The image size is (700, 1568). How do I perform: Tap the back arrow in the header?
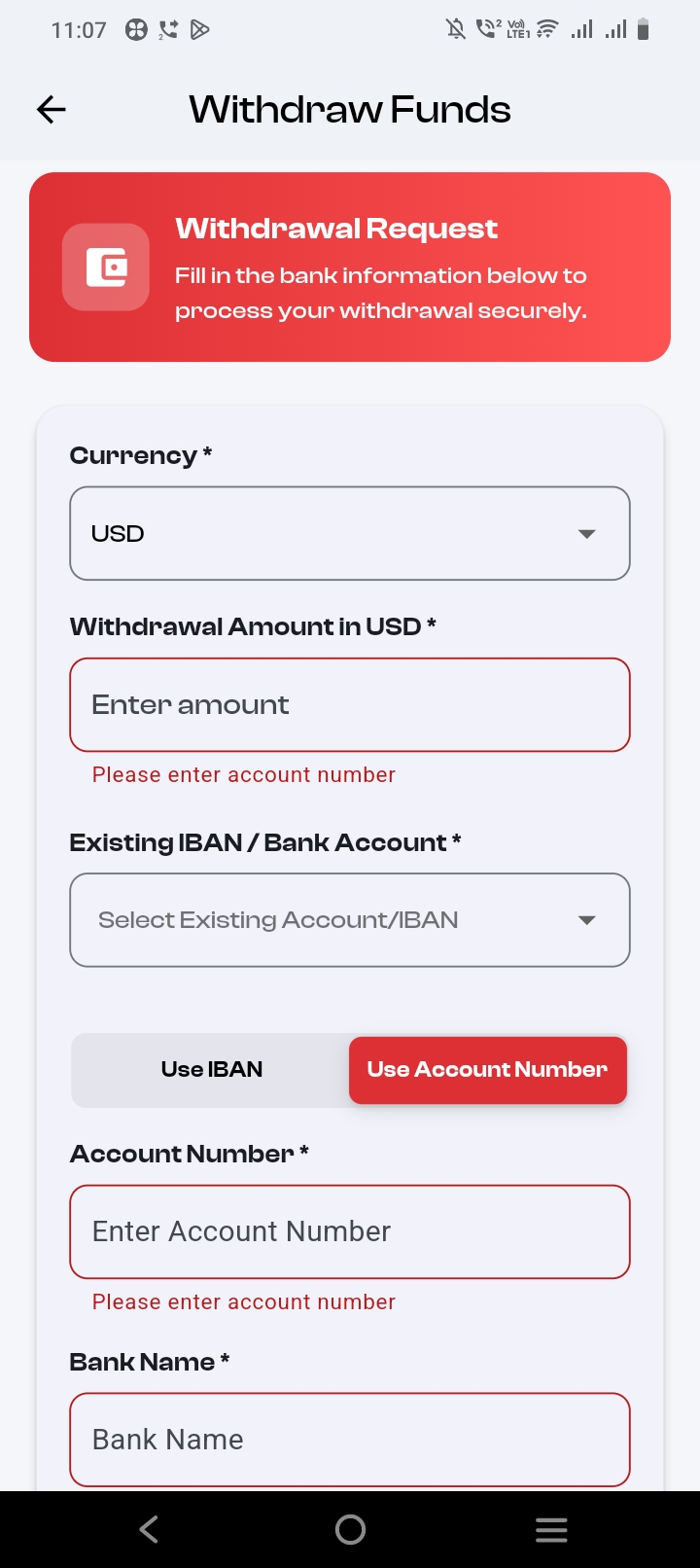pos(52,110)
